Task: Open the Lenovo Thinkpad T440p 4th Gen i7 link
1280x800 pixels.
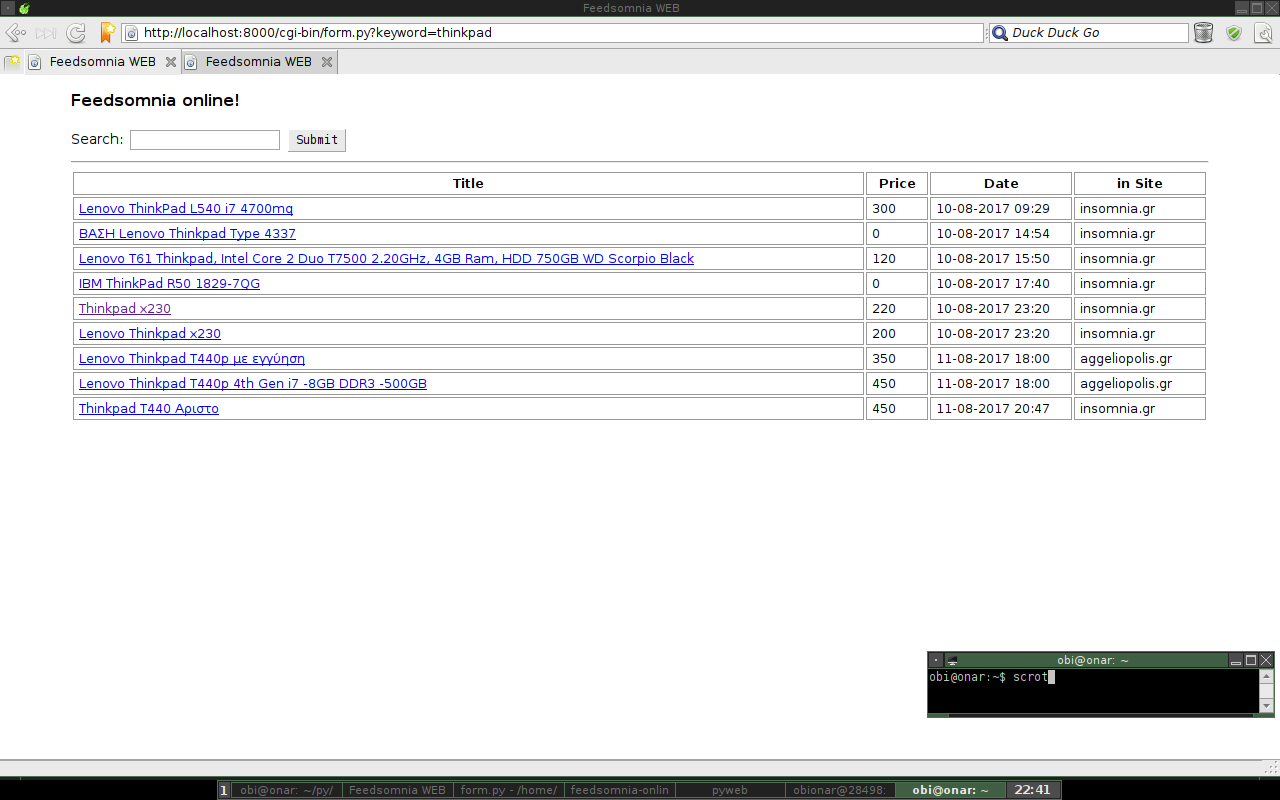Action: (x=253, y=384)
